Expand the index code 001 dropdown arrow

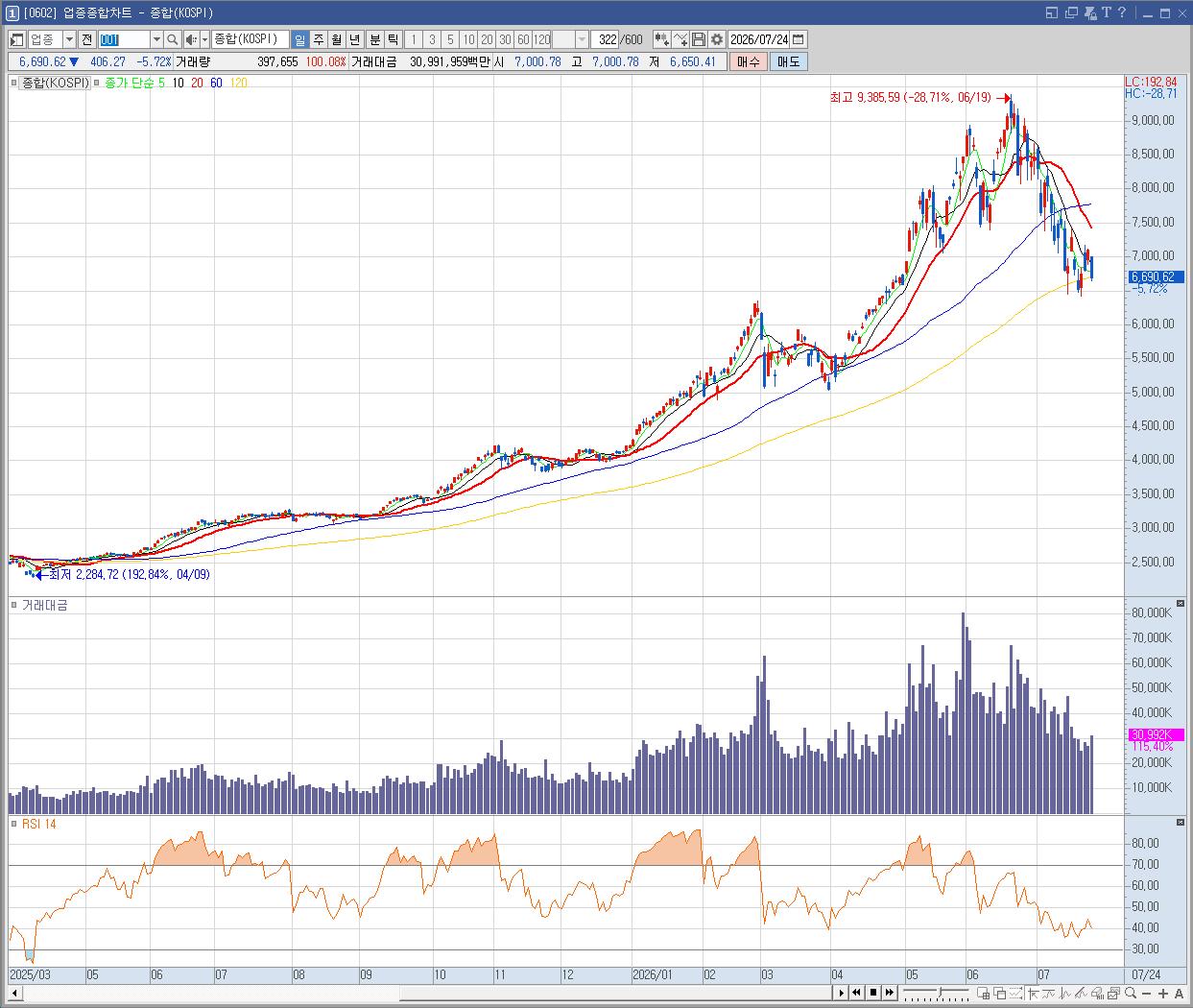pyautogui.click(x=156, y=39)
